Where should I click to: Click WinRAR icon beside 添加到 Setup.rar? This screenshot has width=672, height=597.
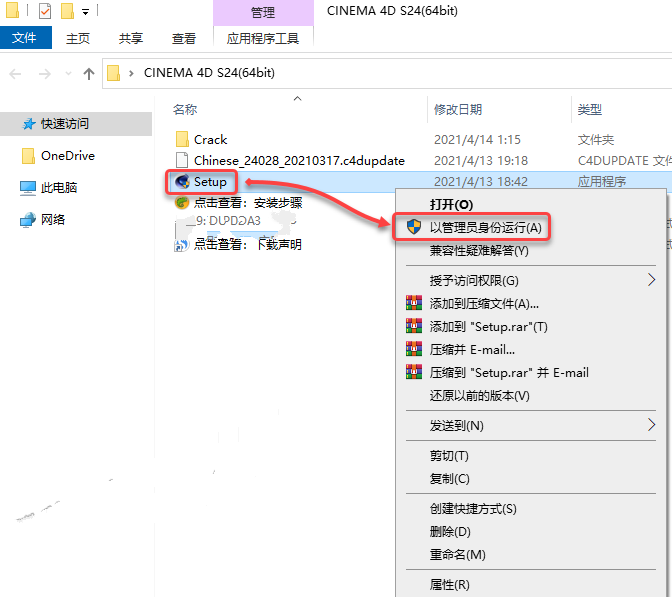[414, 326]
